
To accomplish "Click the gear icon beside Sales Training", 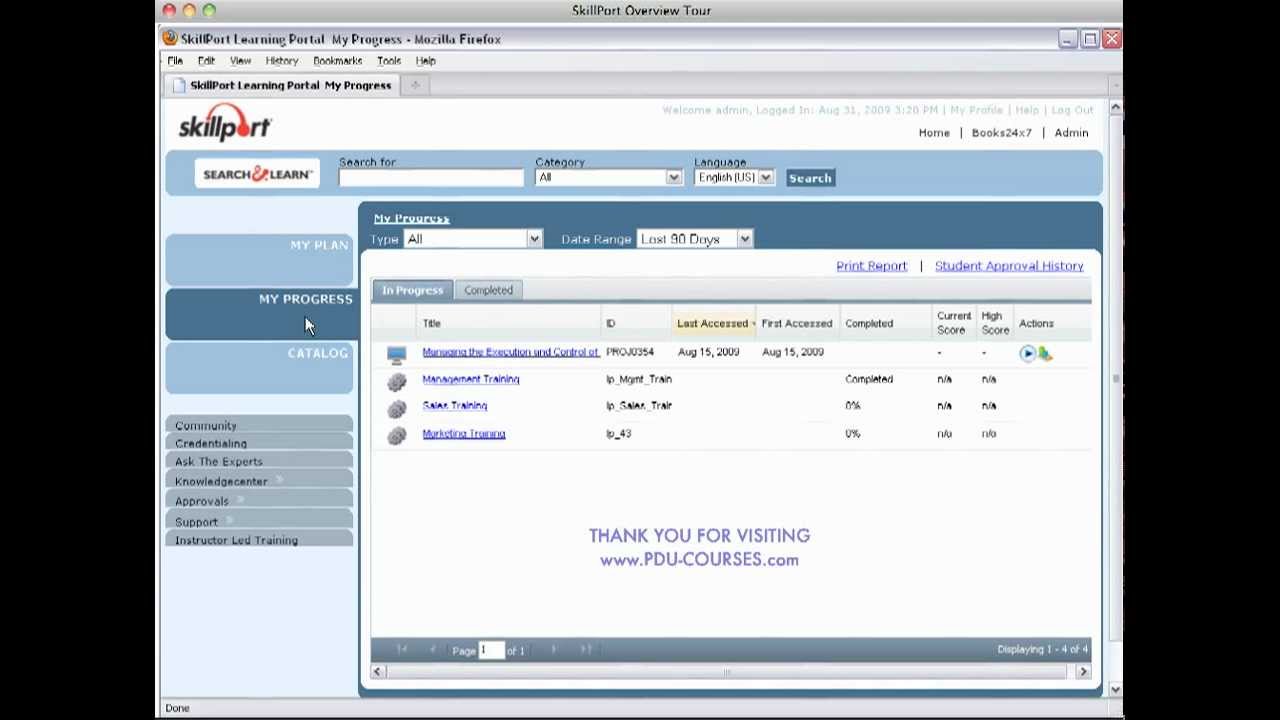I will point(397,408).
